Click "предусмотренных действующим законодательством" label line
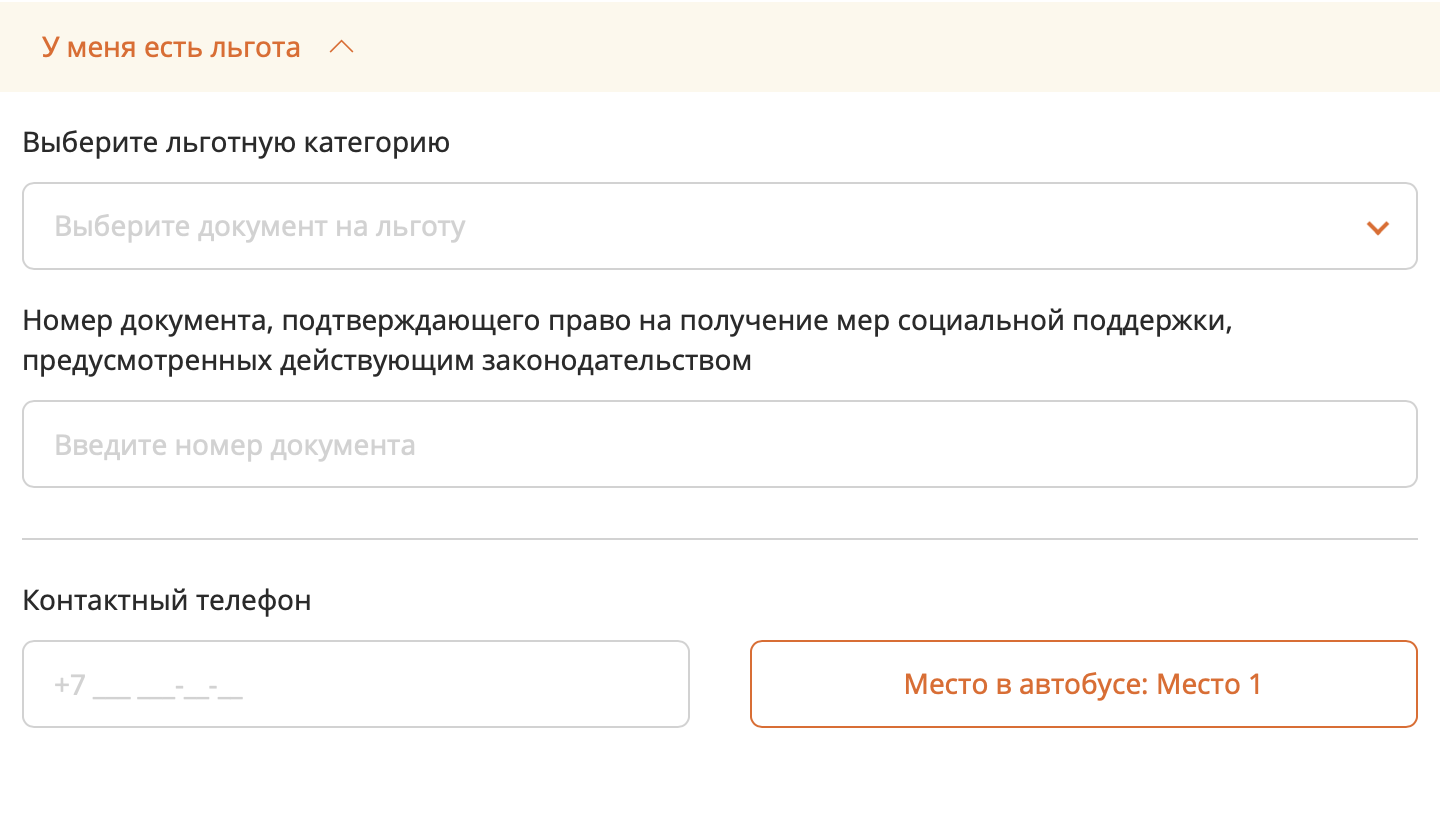The image size is (1440, 814). click(x=387, y=360)
